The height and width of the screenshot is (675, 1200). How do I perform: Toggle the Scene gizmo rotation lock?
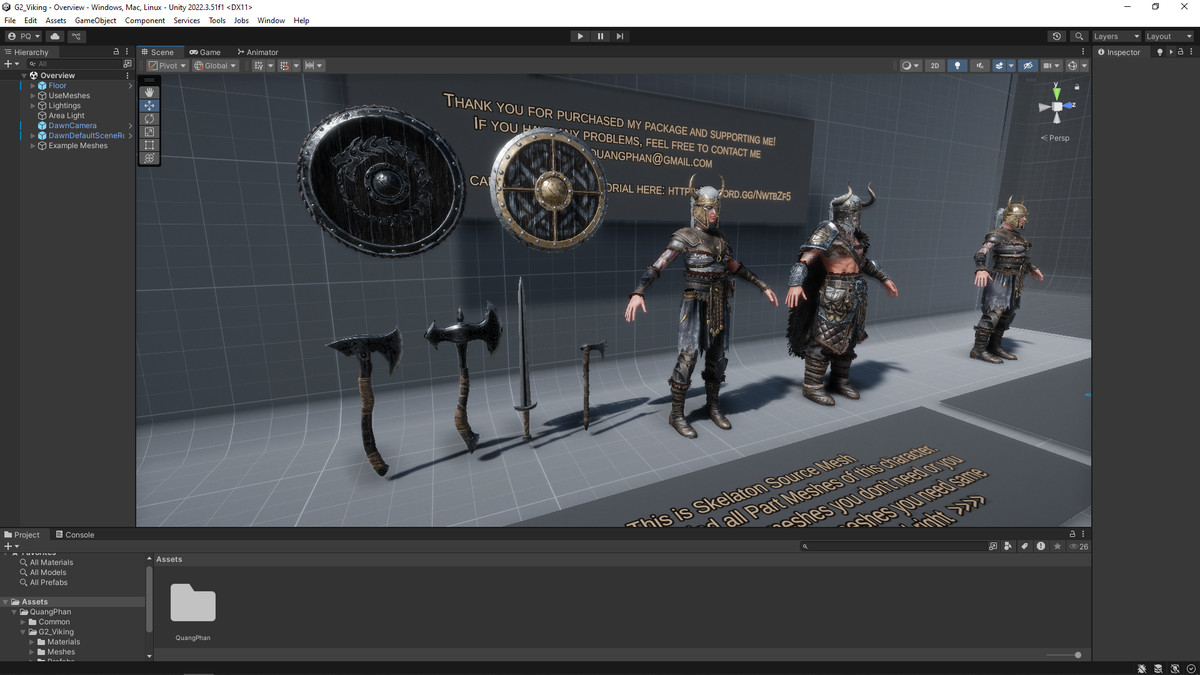coord(1077,87)
